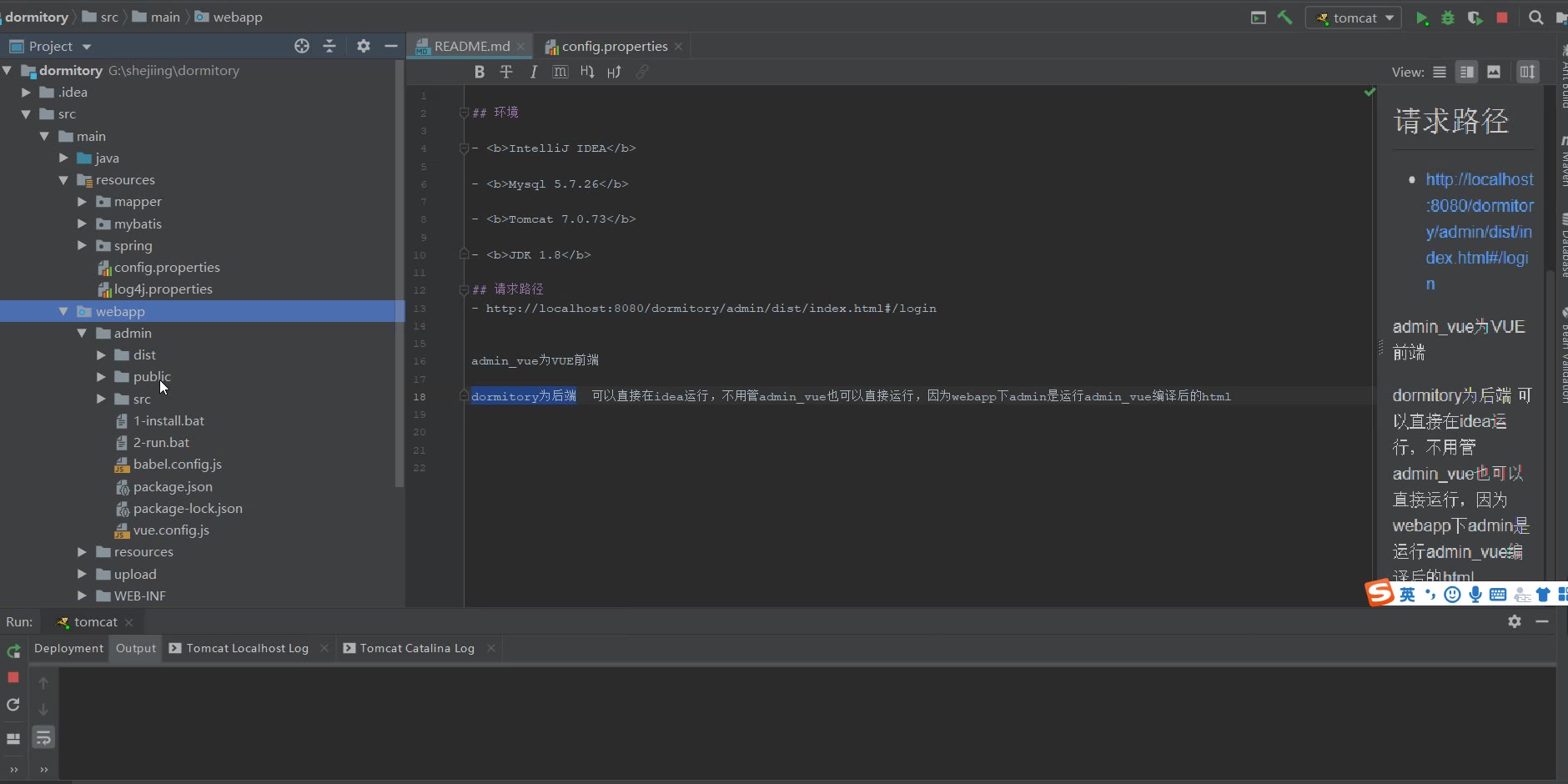Increase header level in the Markdown toolbar

[615, 72]
